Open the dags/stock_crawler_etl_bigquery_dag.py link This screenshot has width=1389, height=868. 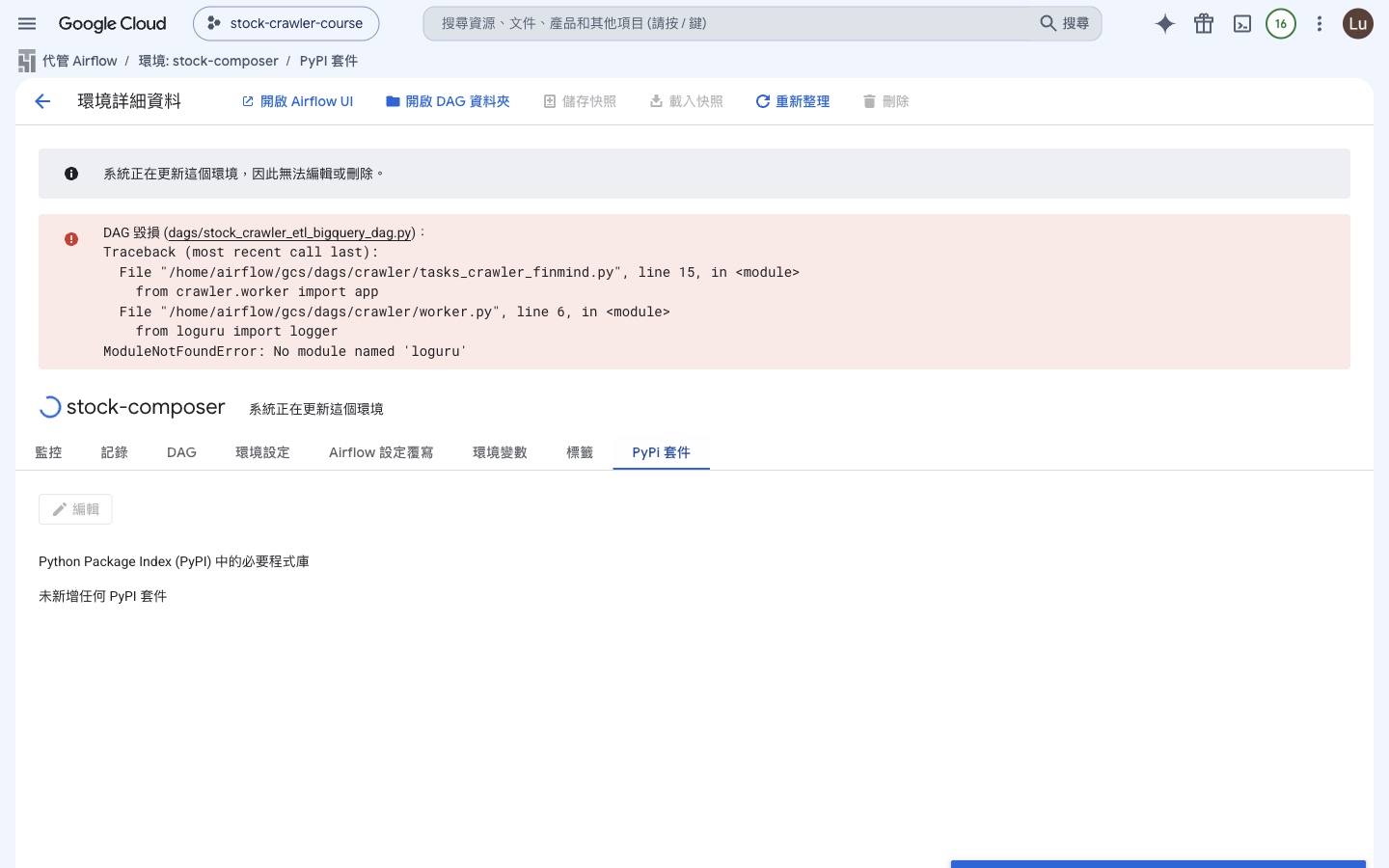pyautogui.click(x=290, y=232)
